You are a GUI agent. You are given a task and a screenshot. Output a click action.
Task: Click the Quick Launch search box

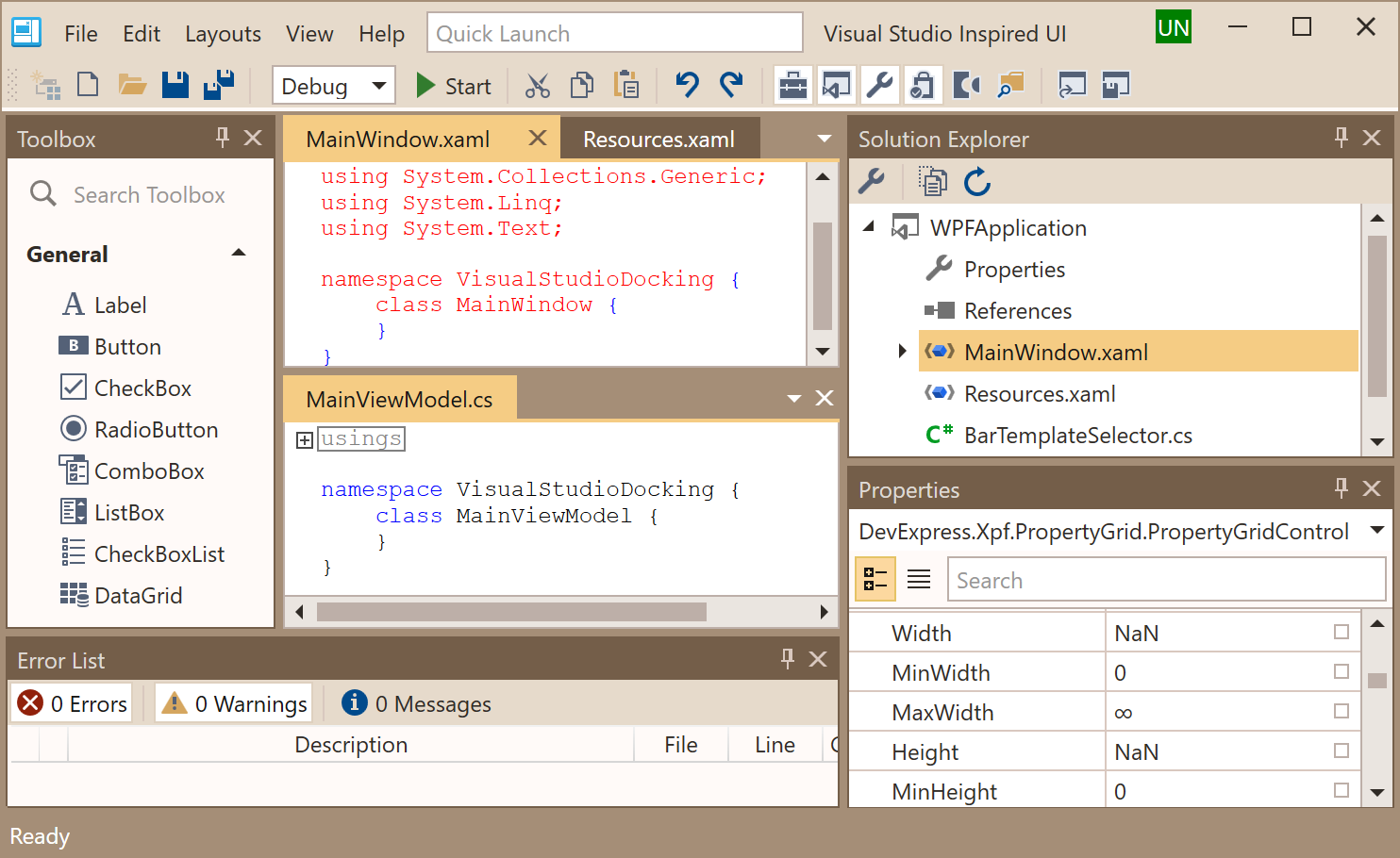tap(614, 34)
